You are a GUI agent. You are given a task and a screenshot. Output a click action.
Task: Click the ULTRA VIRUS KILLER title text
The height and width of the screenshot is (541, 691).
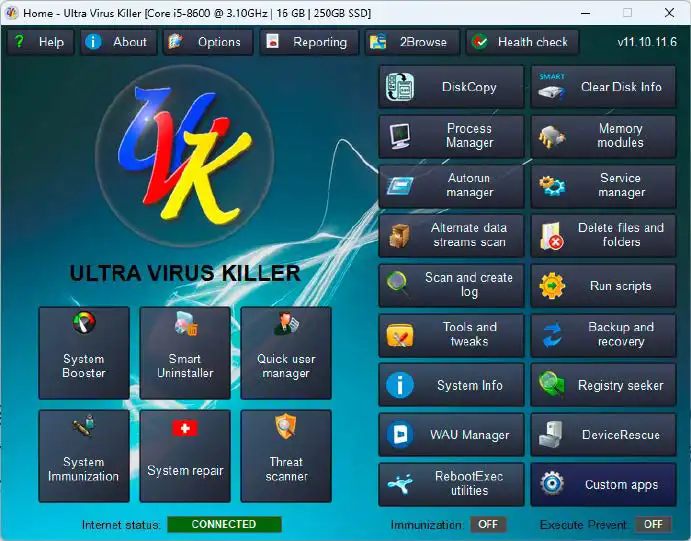coord(185,273)
